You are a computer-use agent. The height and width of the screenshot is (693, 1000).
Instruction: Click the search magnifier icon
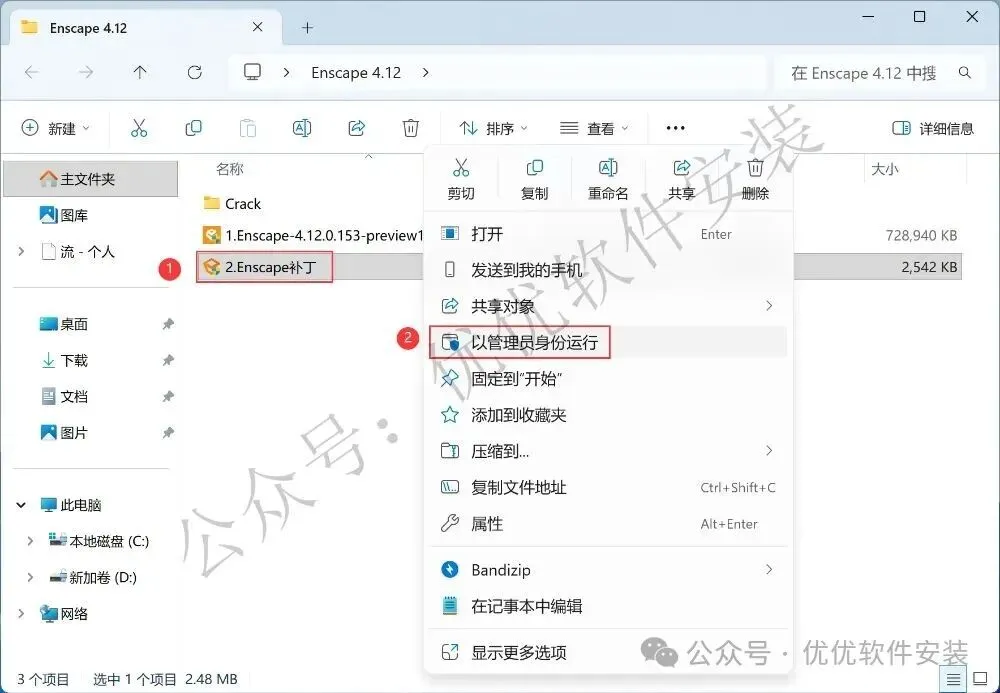coord(965,73)
